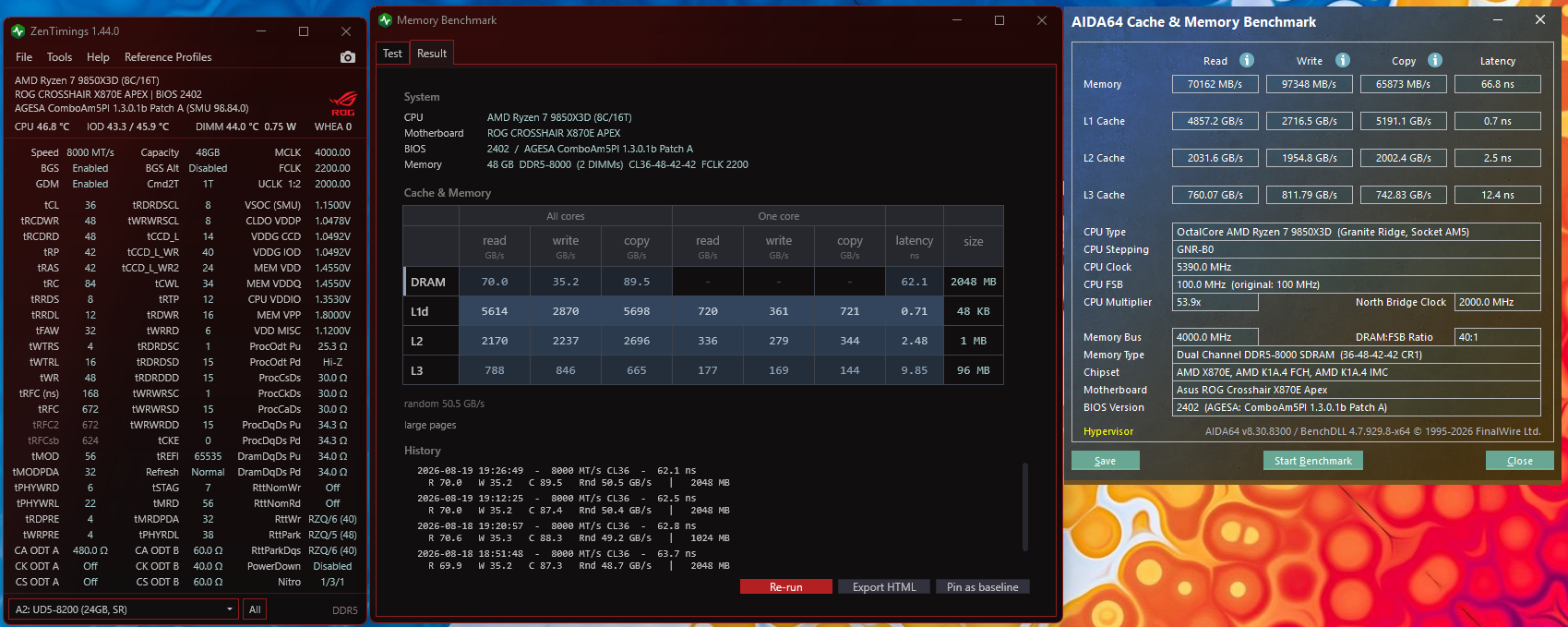Click the DDR5 label in ZenTimings footer
This screenshot has width=1568, height=627.
[x=345, y=610]
